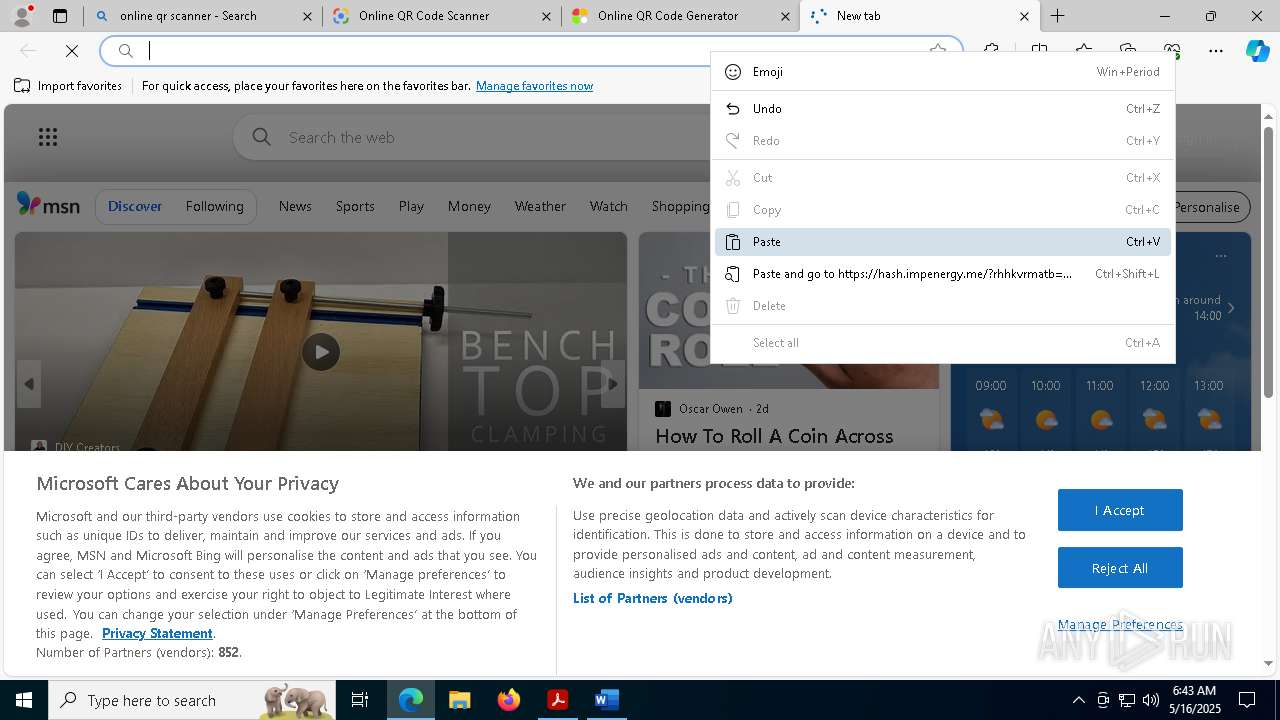Image resolution: width=1280 pixels, height=720 pixels.
Task: Go to next carousel slide arrow
Action: [613, 384]
